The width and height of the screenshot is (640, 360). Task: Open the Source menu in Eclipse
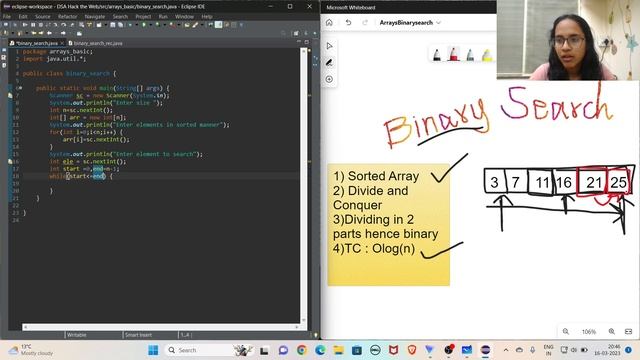42,16
